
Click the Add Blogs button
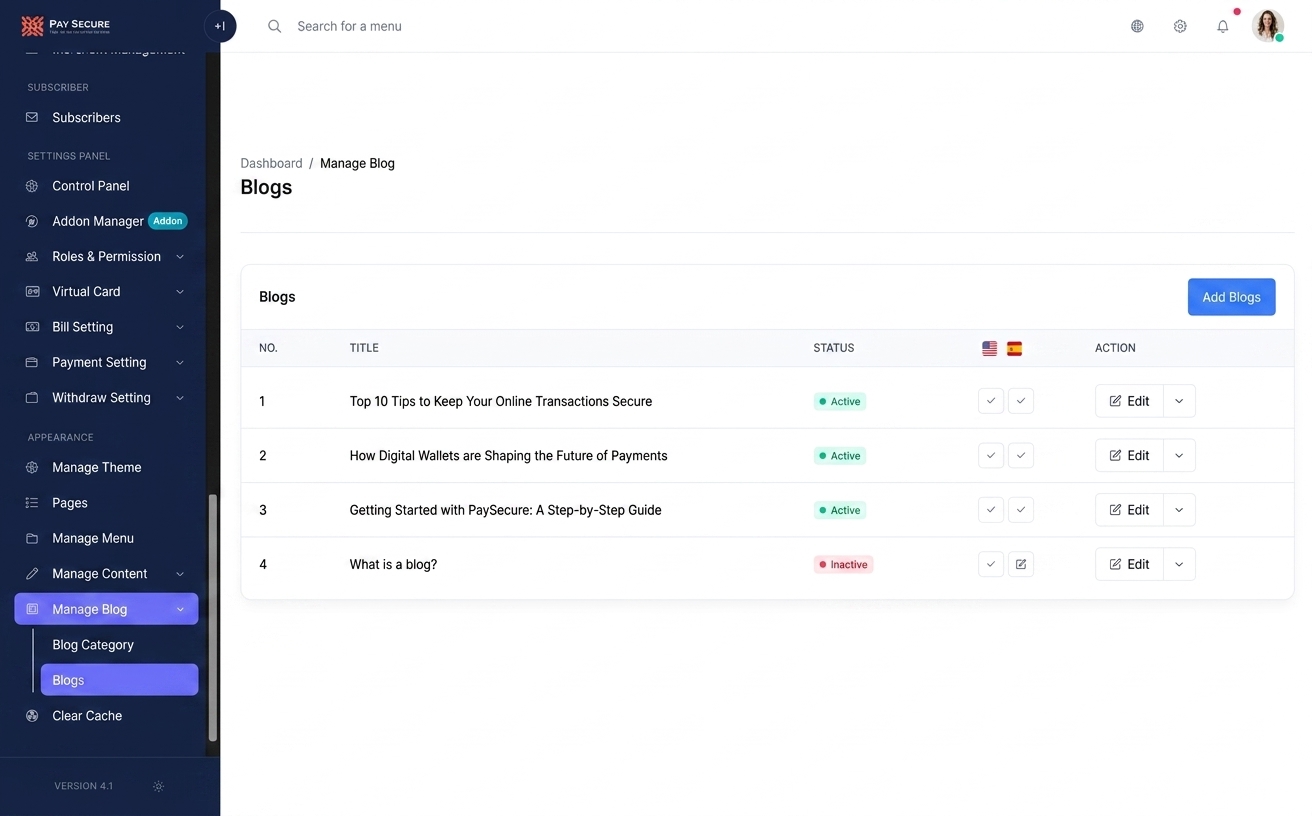1231,297
